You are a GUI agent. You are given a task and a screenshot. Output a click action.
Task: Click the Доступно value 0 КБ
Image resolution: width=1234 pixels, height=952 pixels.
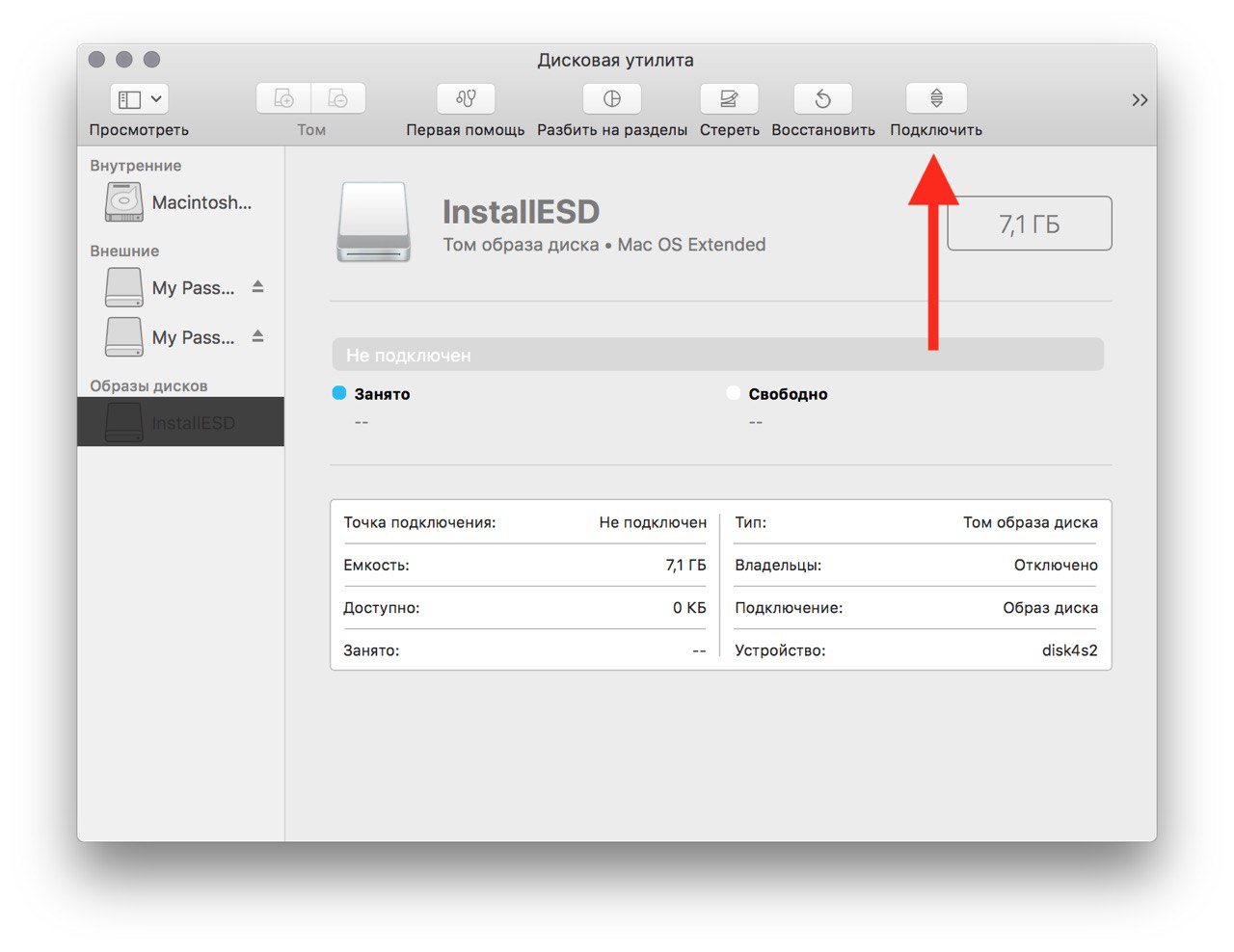tap(689, 608)
